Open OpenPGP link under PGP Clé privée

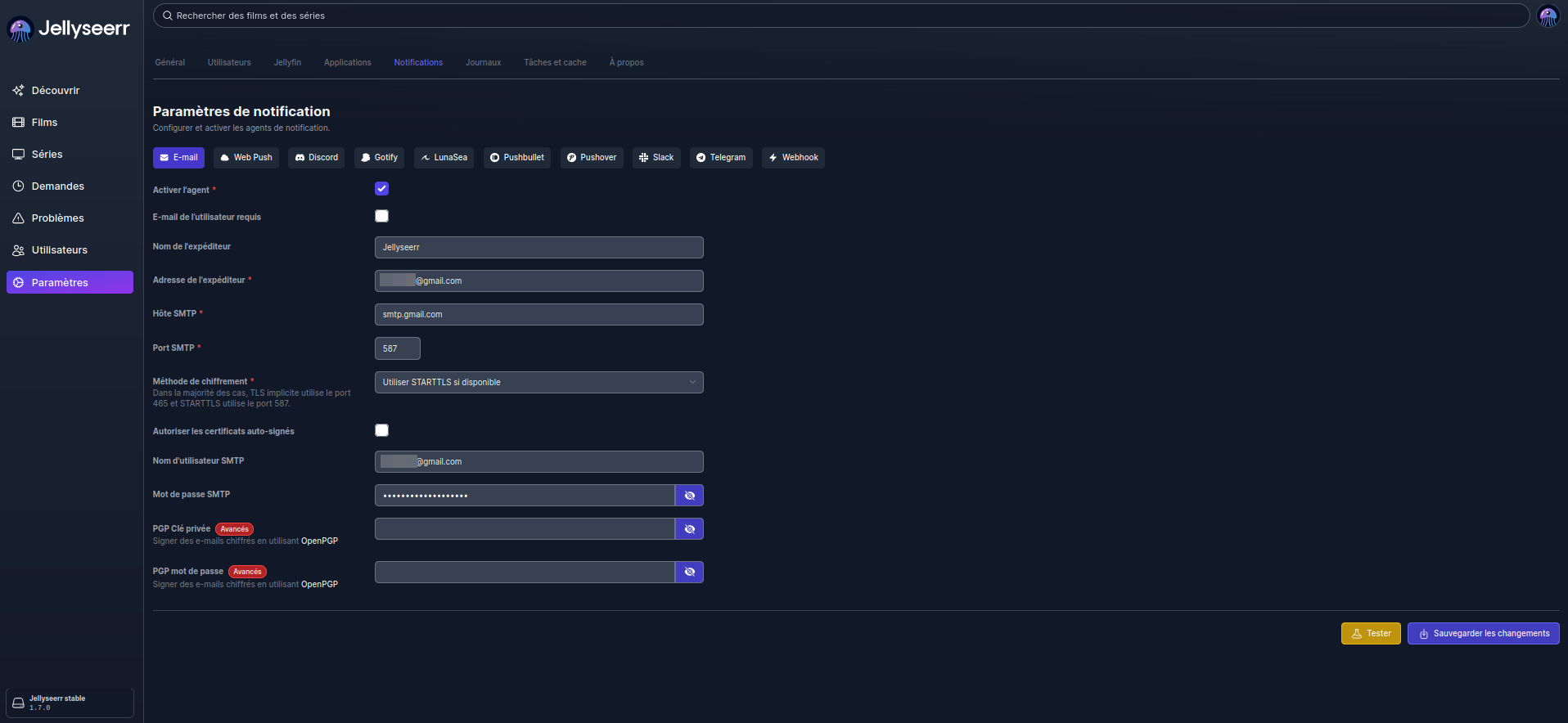click(x=319, y=541)
